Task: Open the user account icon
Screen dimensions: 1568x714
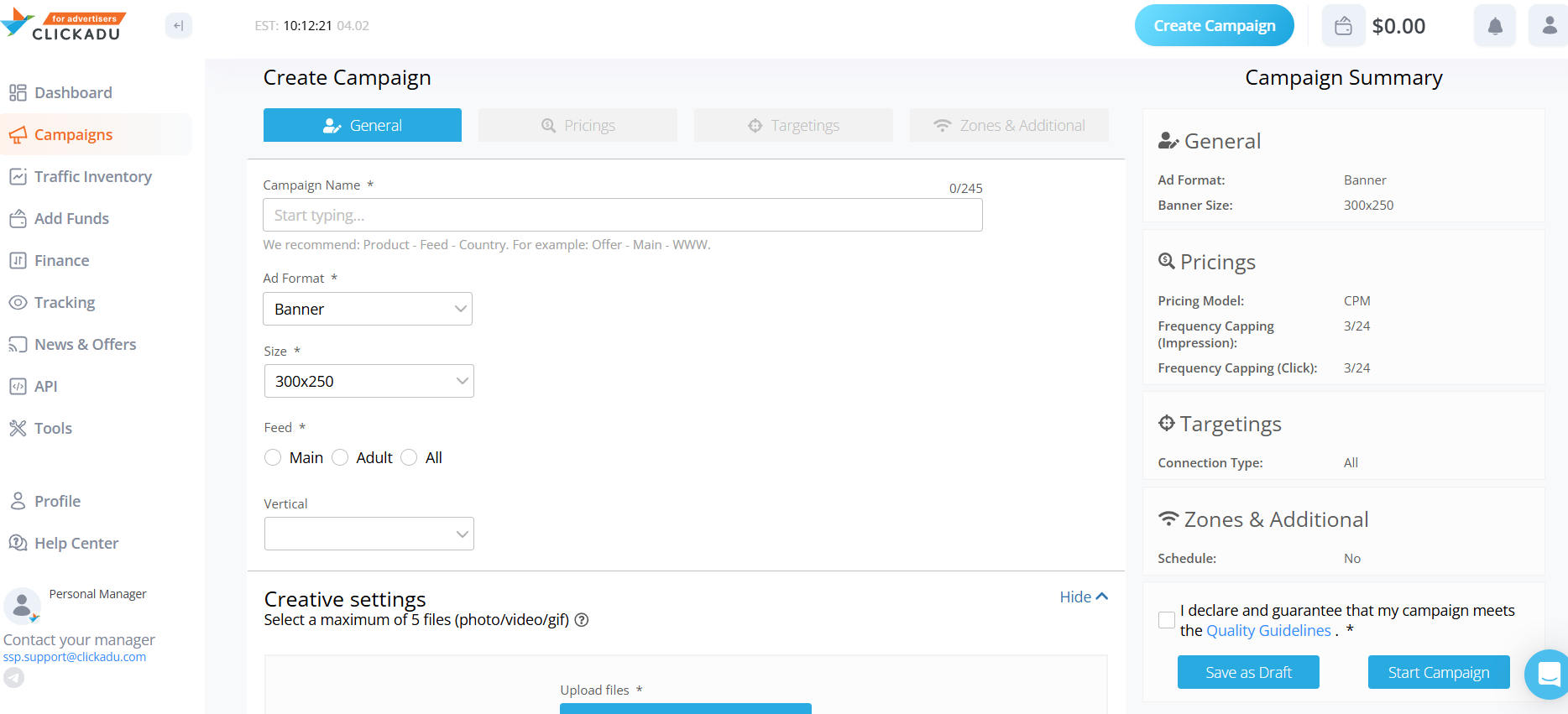Action: [x=1549, y=26]
